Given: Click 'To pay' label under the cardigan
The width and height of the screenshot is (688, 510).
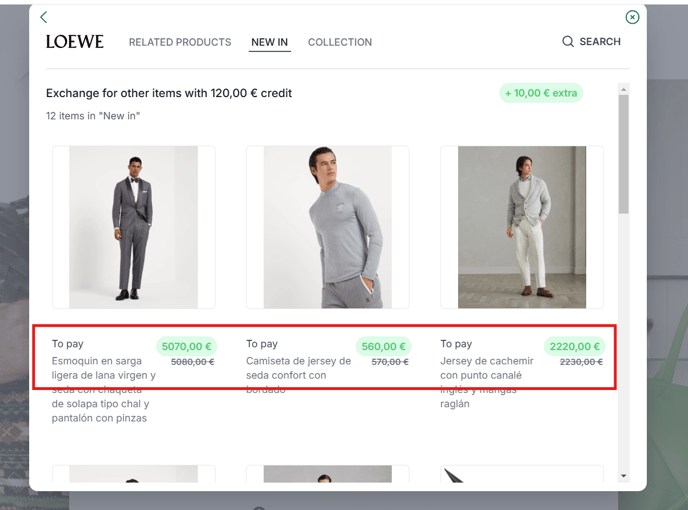Looking at the screenshot, I should pos(456,344).
